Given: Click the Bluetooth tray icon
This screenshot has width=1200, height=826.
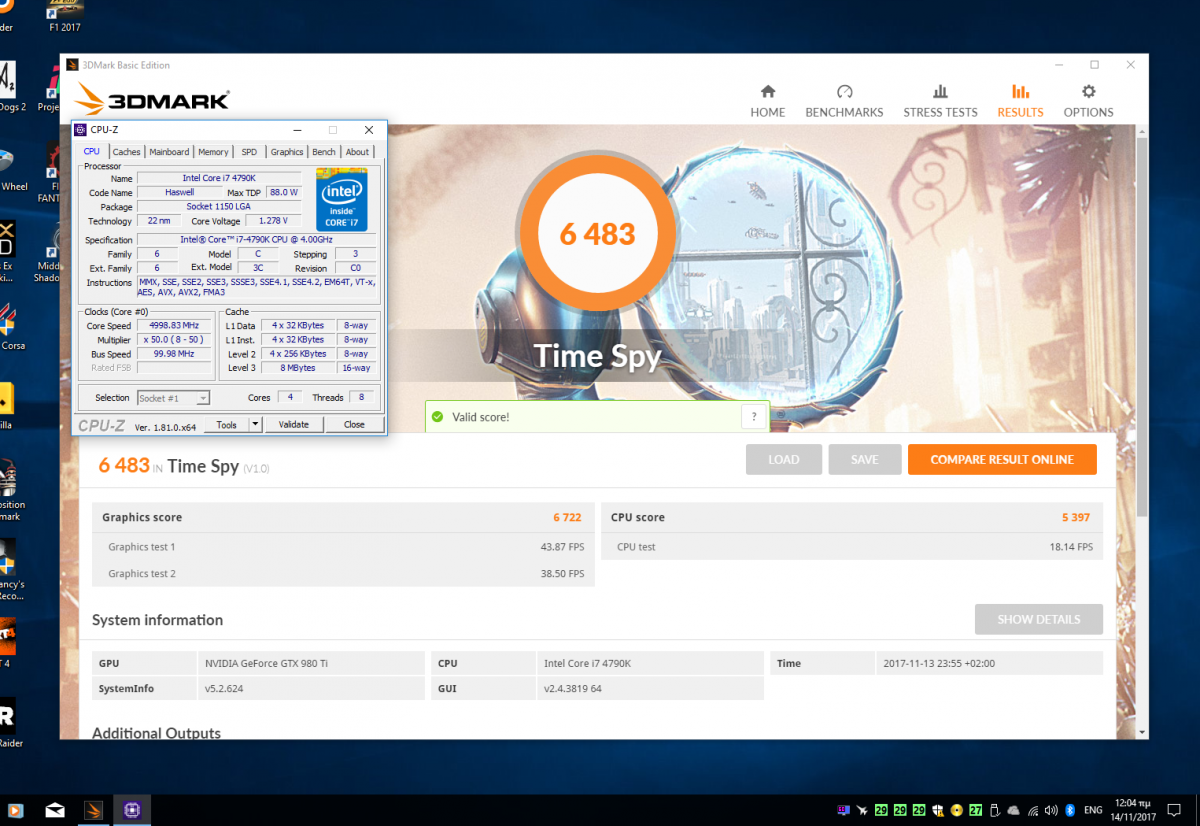Looking at the screenshot, I should pos(1070,810).
